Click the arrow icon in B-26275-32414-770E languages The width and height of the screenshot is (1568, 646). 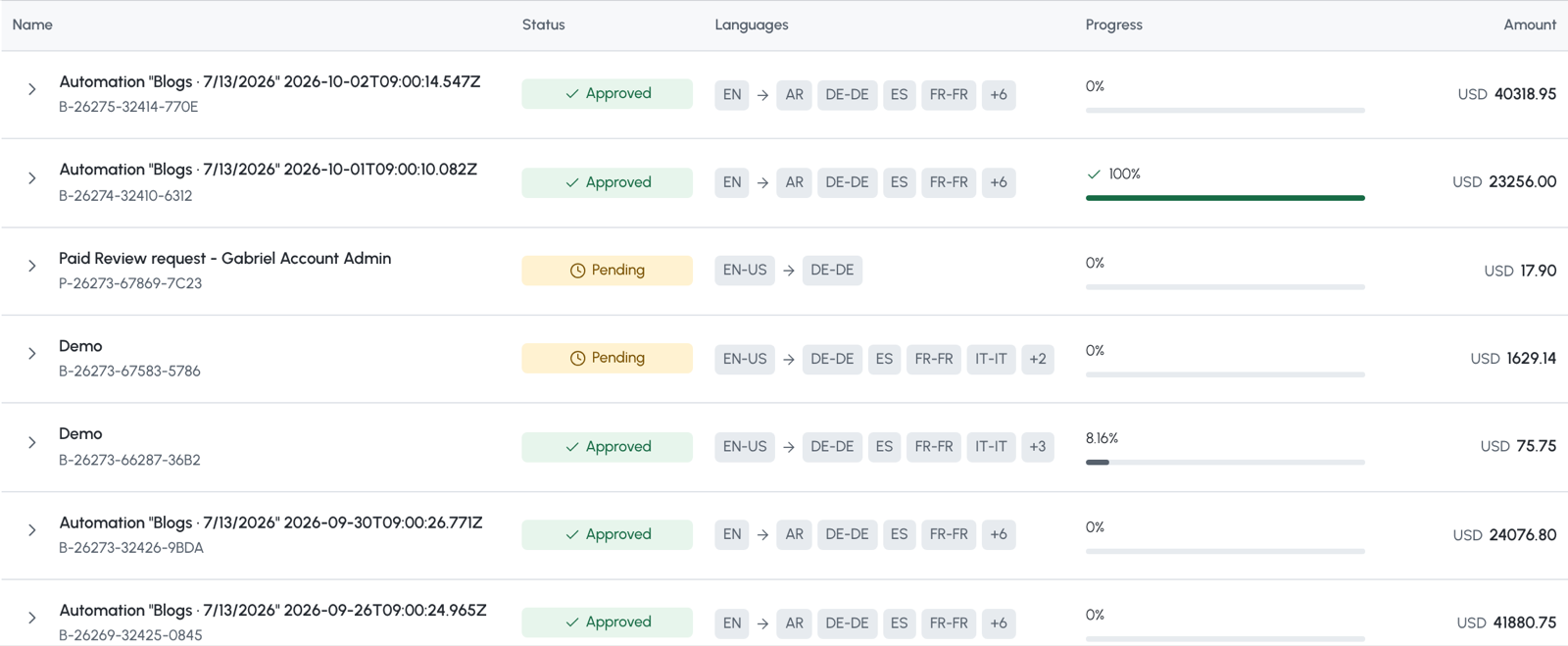pyautogui.click(x=762, y=95)
